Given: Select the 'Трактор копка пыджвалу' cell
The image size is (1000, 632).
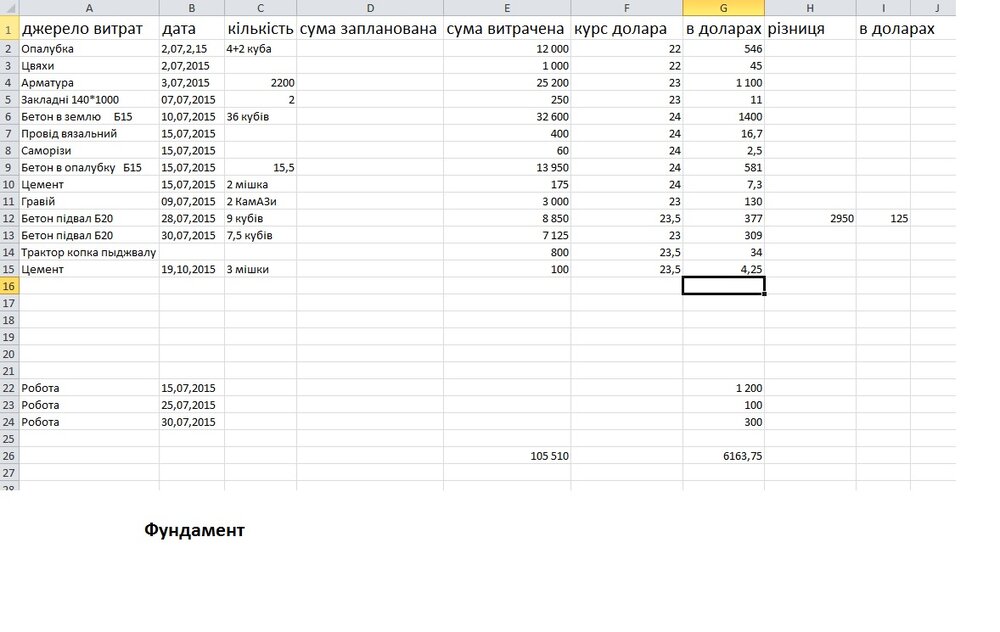Looking at the screenshot, I should [x=89, y=253].
